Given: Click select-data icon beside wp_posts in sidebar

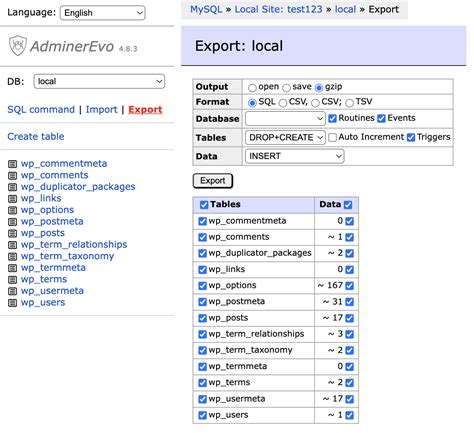Looking at the screenshot, I should [x=12, y=233].
